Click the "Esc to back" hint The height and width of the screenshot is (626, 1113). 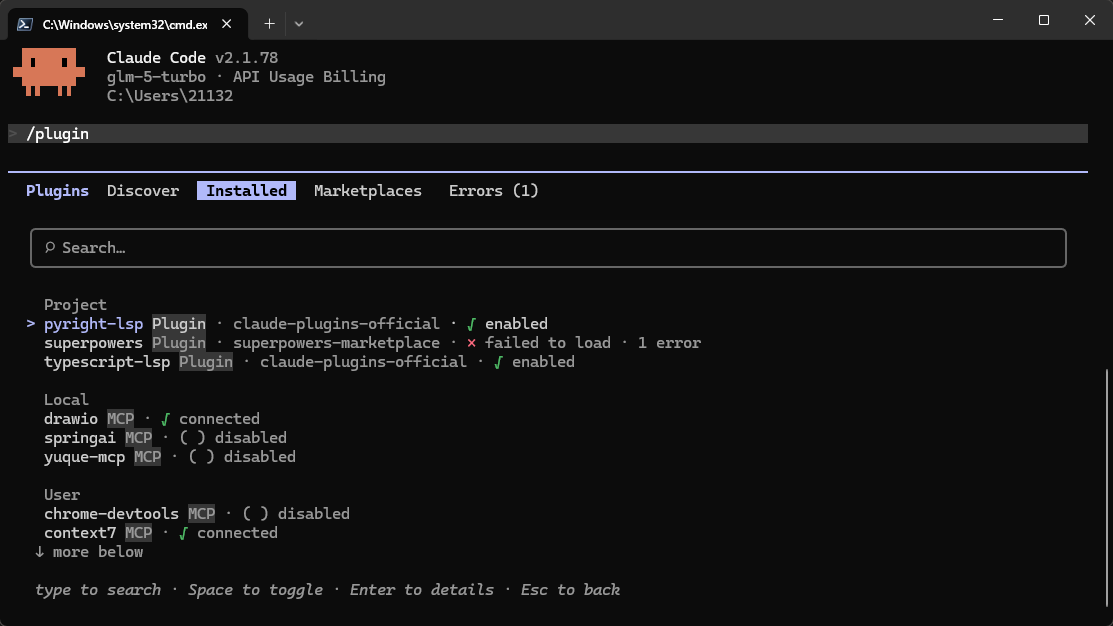coord(570,590)
